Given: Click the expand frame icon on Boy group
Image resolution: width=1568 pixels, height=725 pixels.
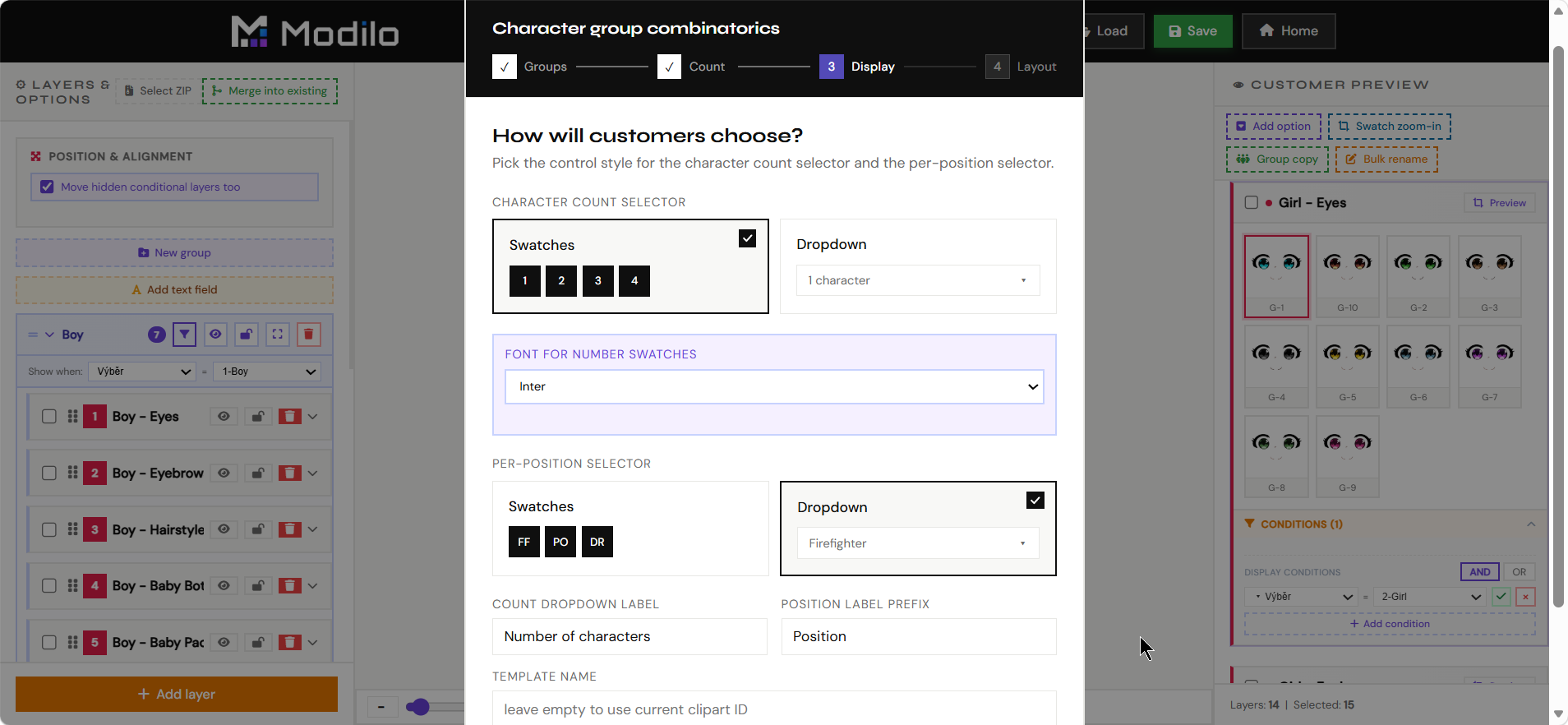Looking at the screenshot, I should [x=278, y=335].
